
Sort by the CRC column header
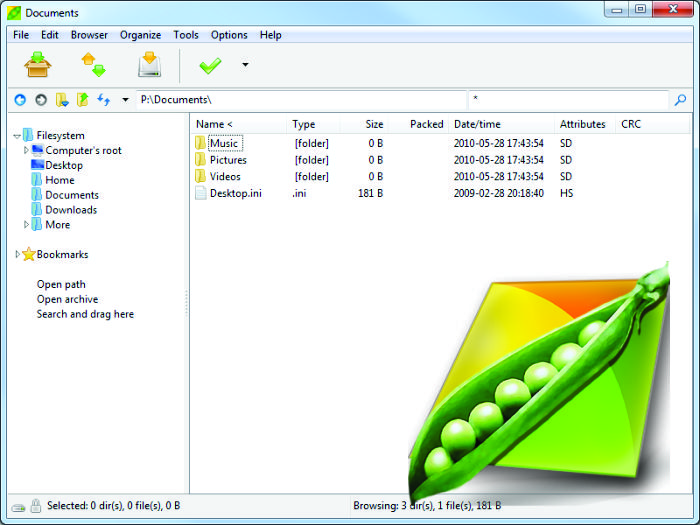coord(631,124)
